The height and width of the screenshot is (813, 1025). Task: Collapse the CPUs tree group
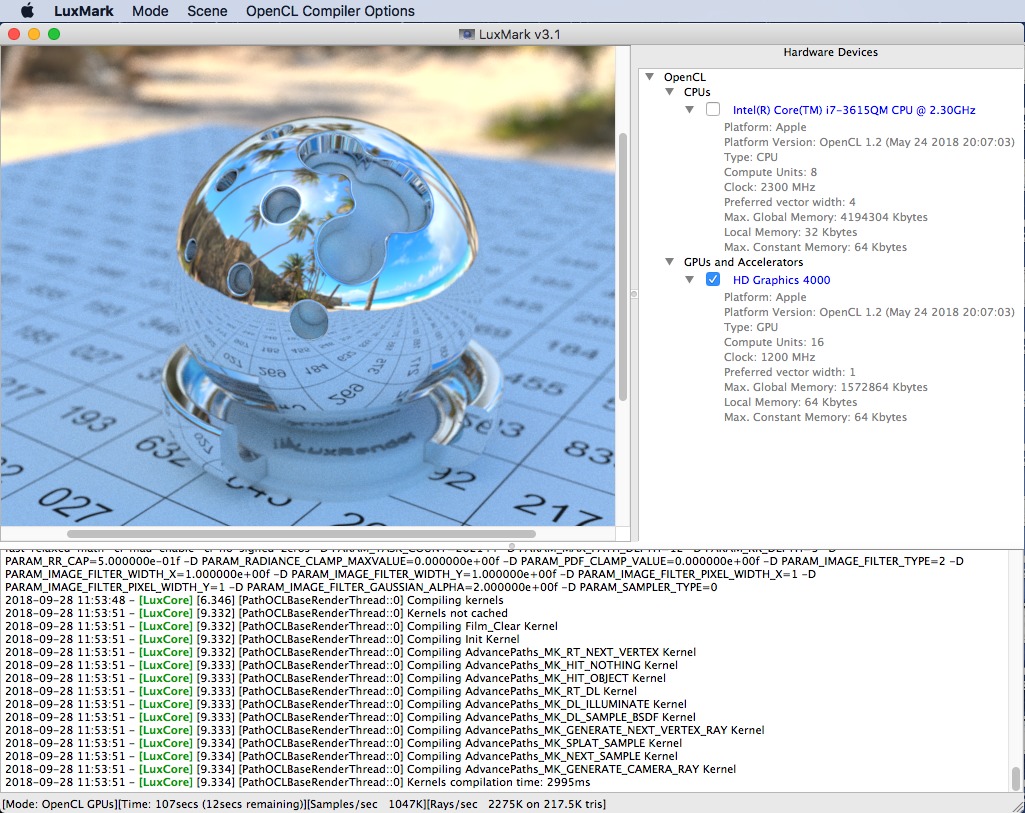(669, 92)
